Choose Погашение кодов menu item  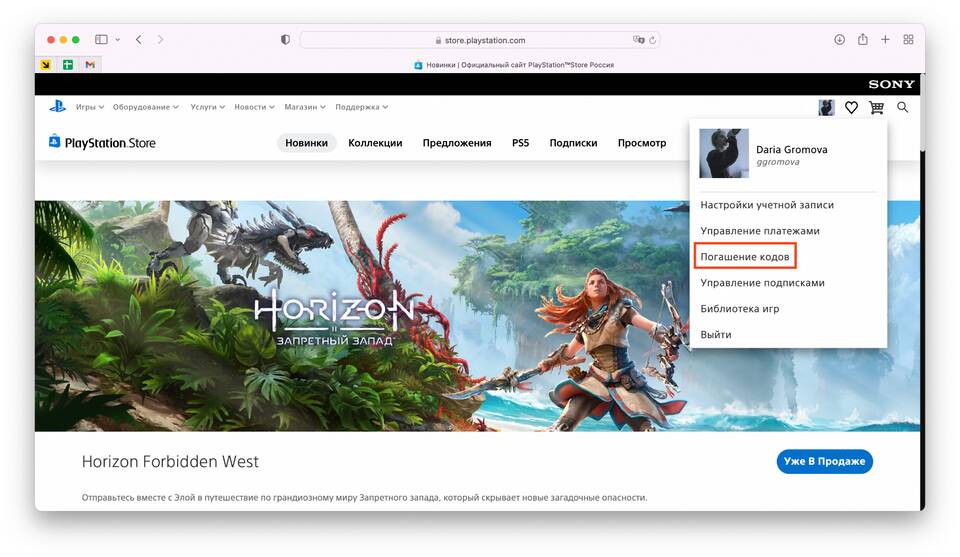coord(745,256)
